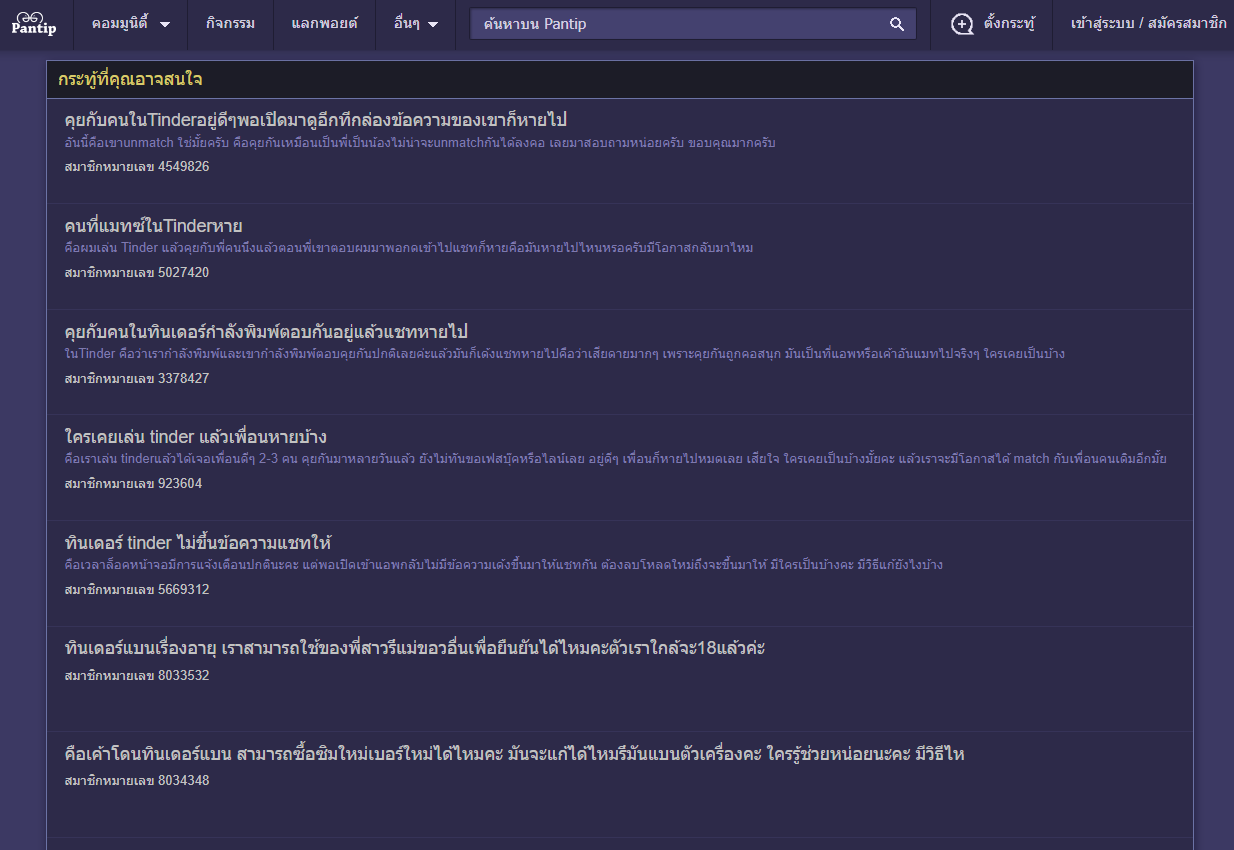
Task: Click author สมาชิกหมายเลข 3378427
Action: click(137, 378)
